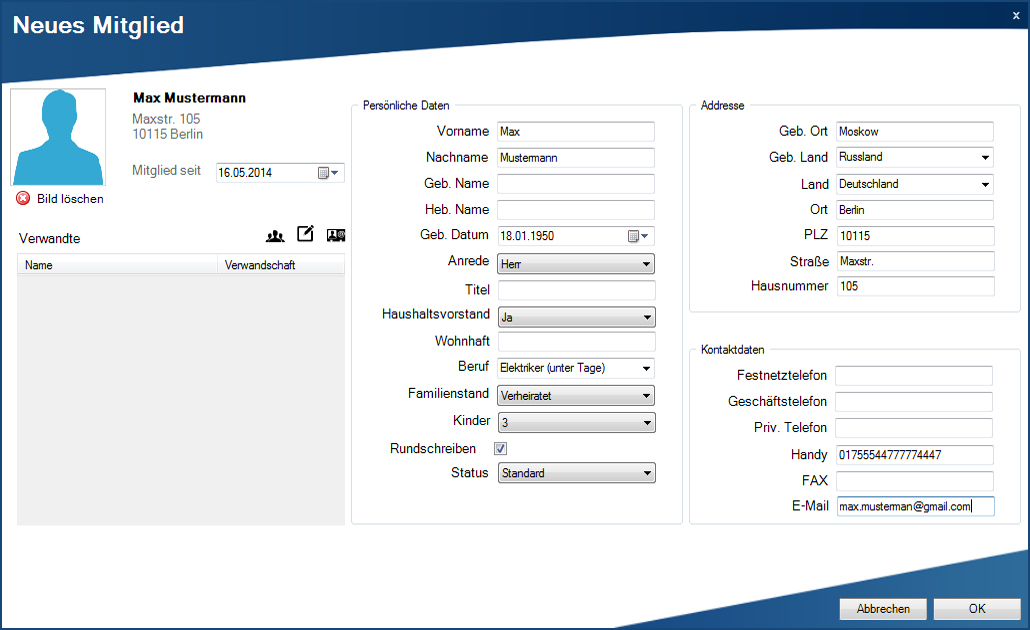1030x630 pixels.
Task: Expand the Anrede dropdown
Action: 647,264
